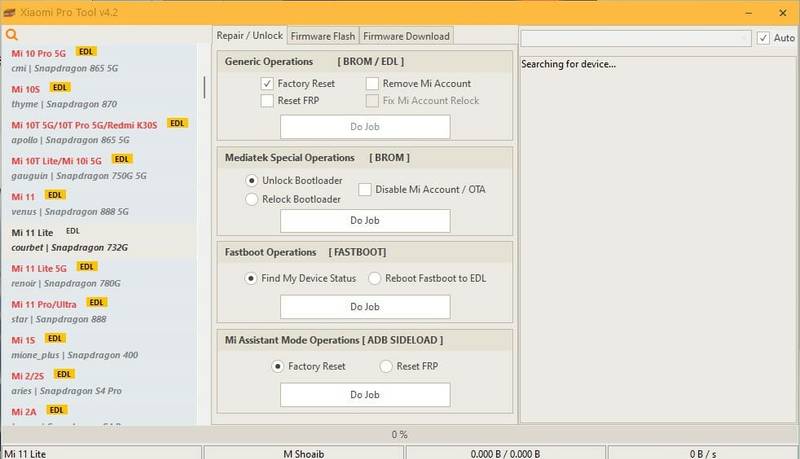The height and width of the screenshot is (459, 800).
Task: Click the 0 % progress bar
Action: pyautogui.click(x=399, y=435)
